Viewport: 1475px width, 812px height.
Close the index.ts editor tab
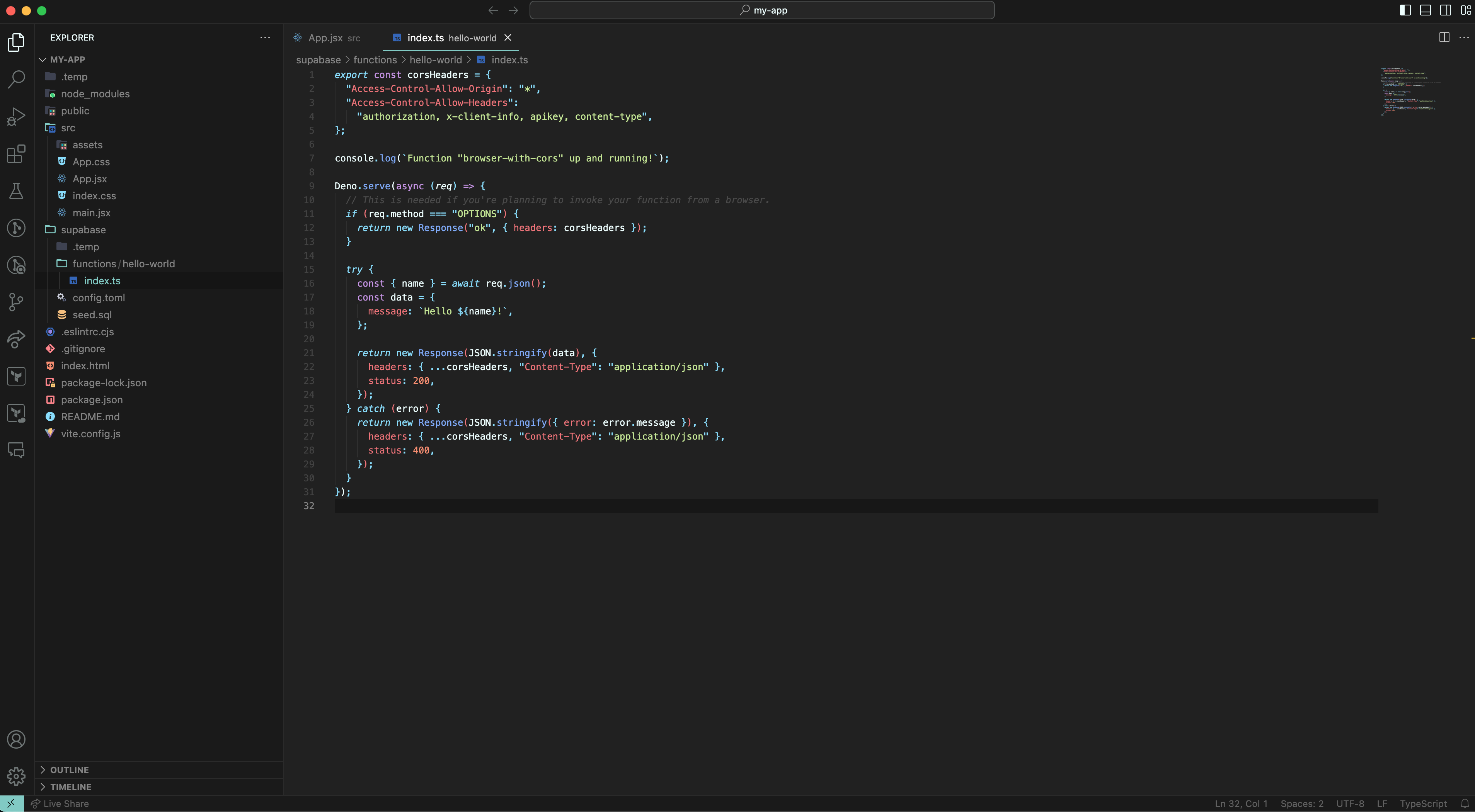click(507, 38)
